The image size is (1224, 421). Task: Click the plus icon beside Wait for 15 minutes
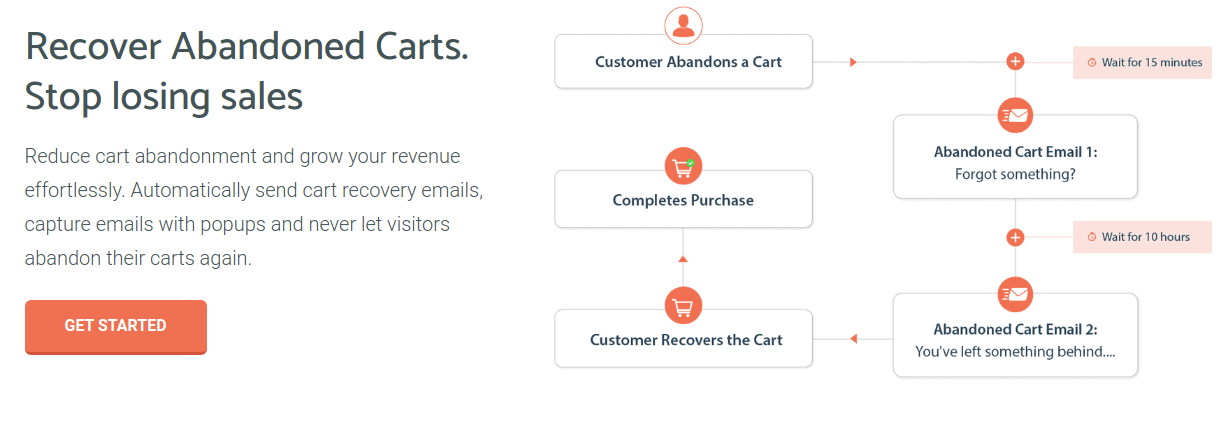1015,62
